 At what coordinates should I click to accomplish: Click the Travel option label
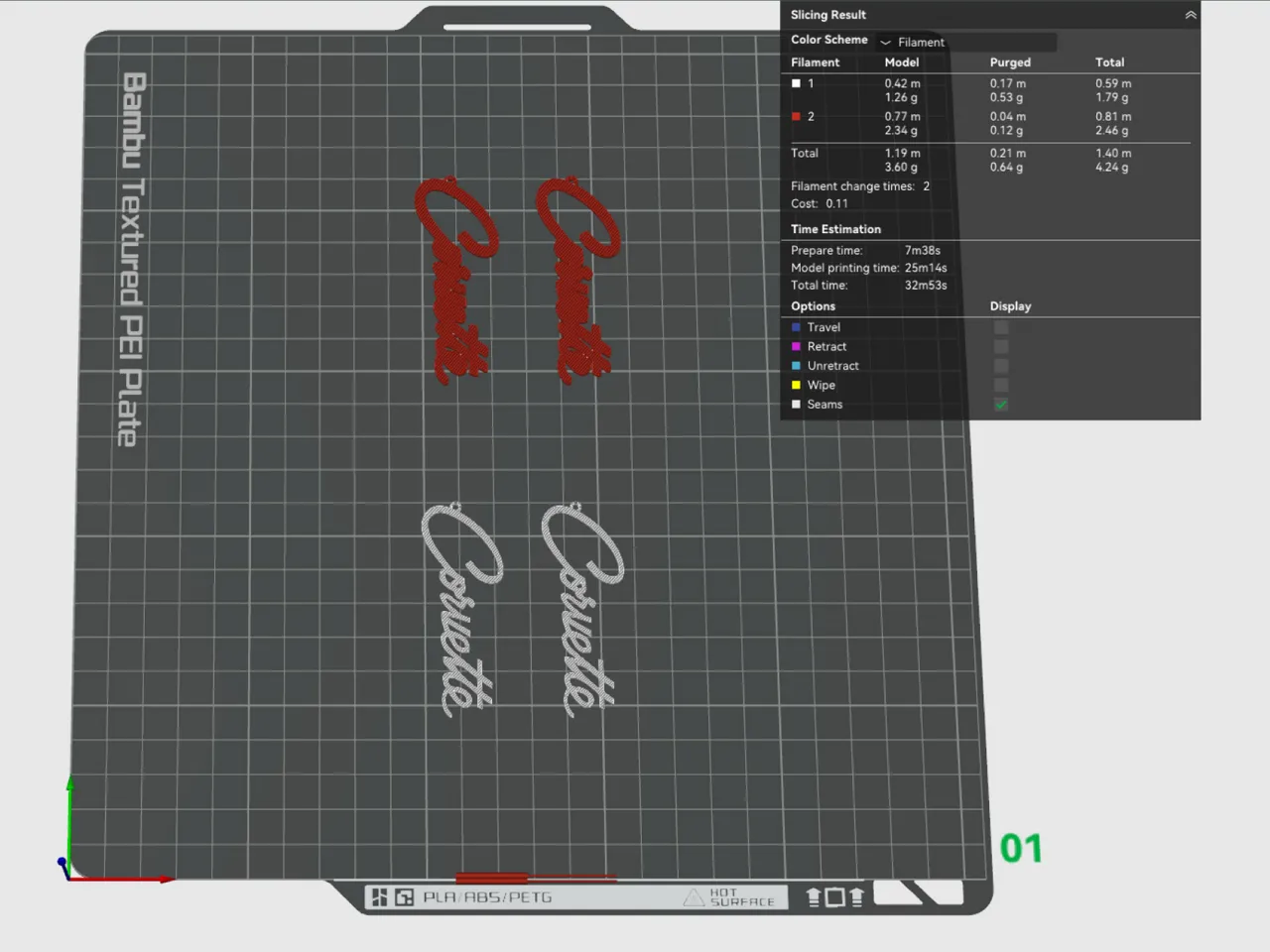pos(824,327)
